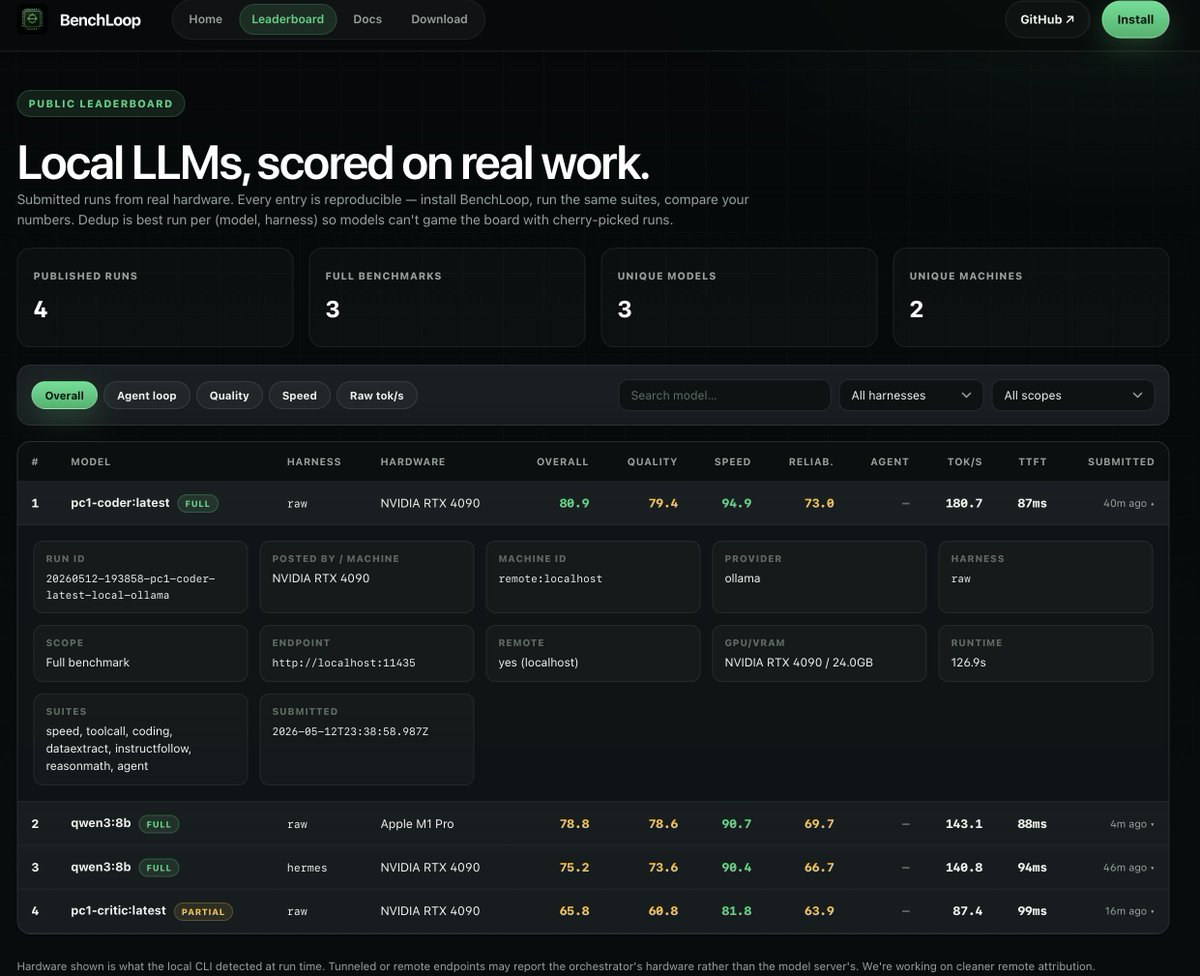Click the RELIAB. column header
This screenshot has width=1200, height=976.
(811, 462)
